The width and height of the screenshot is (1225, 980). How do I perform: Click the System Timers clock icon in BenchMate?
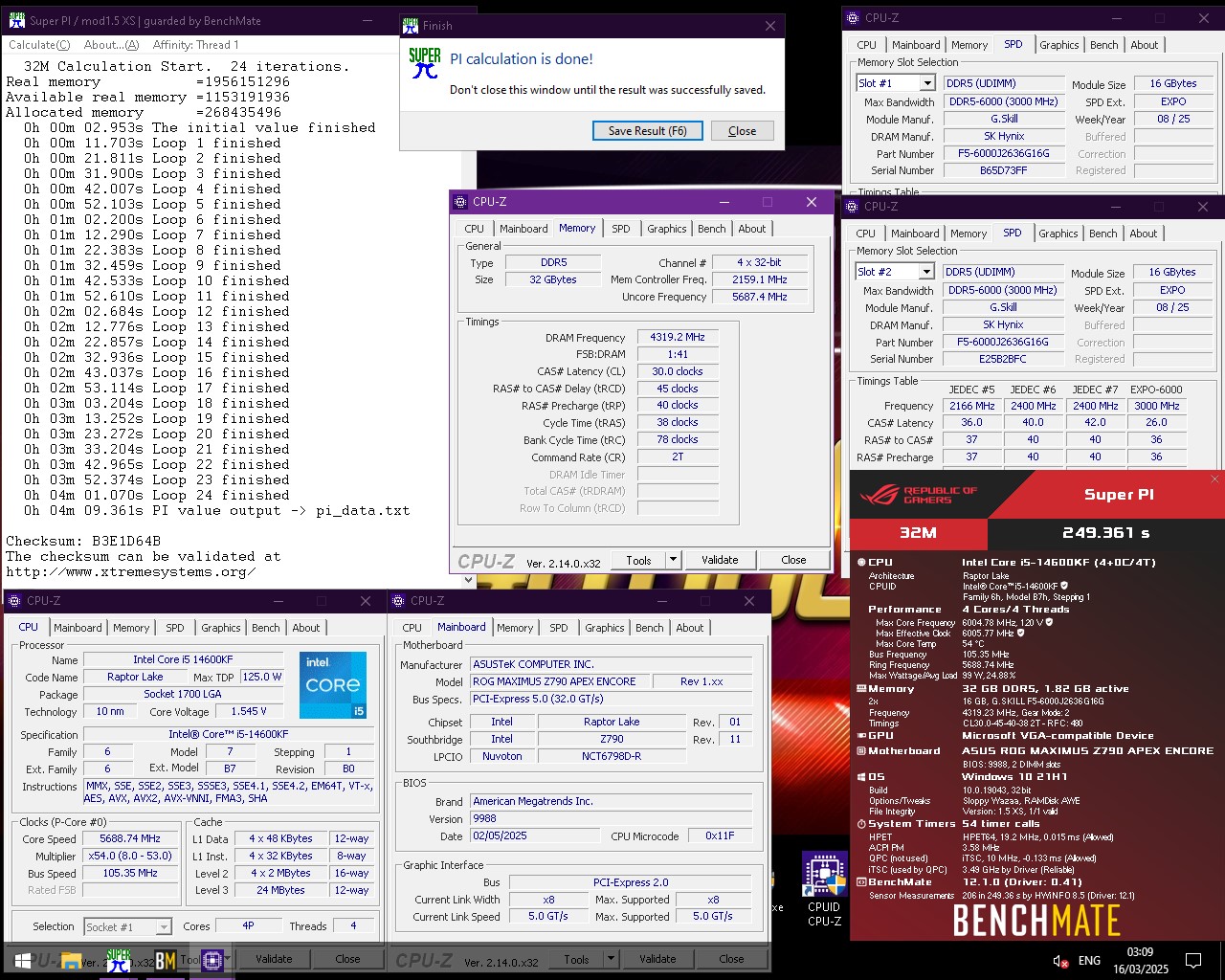[x=861, y=824]
